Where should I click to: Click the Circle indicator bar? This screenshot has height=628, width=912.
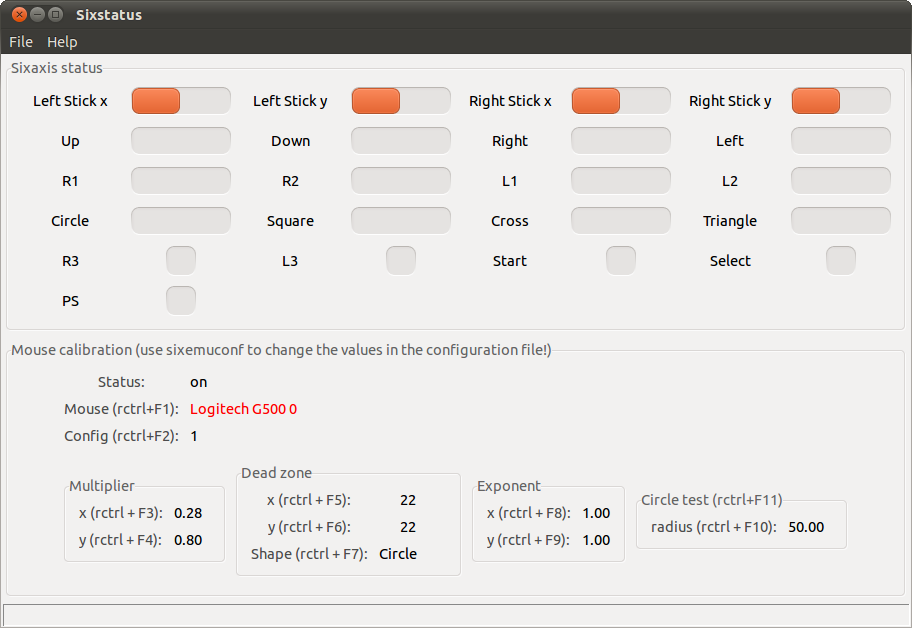click(181, 221)
